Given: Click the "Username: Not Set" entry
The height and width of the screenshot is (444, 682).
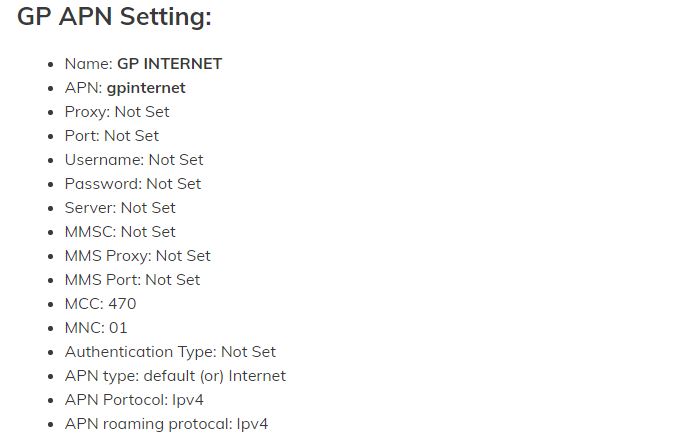Looking at the screenshot, I should tap(133, 160).
